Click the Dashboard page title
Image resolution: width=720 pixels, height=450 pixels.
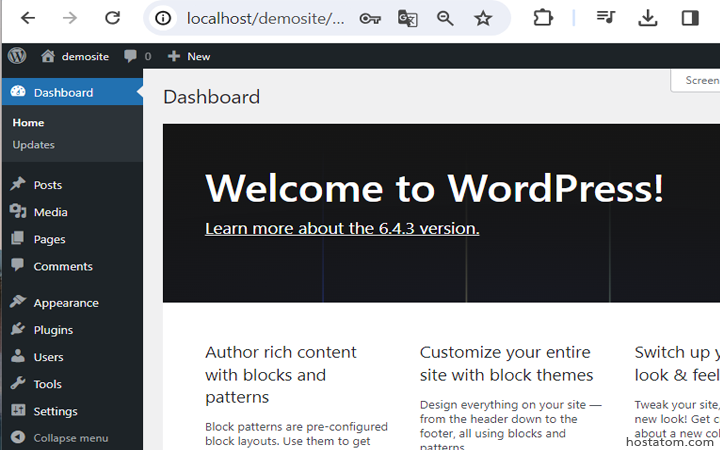(211, 97)
